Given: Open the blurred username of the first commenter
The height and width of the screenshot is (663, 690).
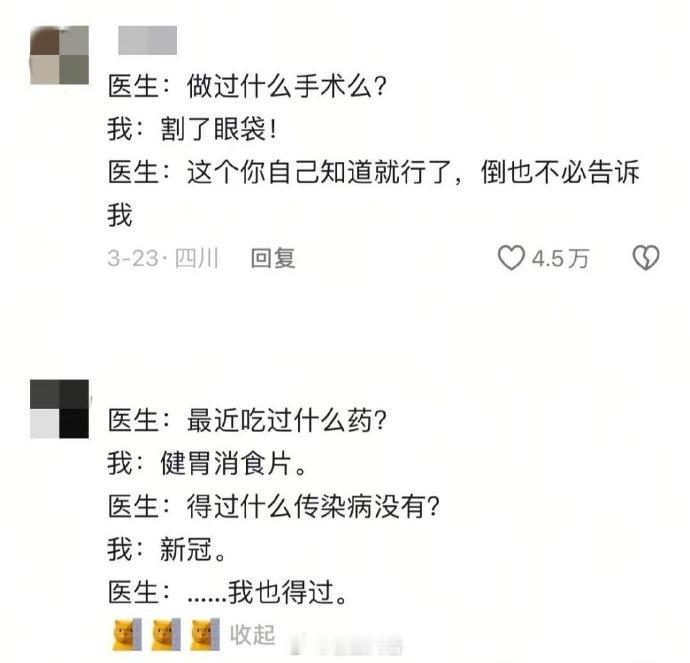Looking at the screenshot, I should (147, 40).
